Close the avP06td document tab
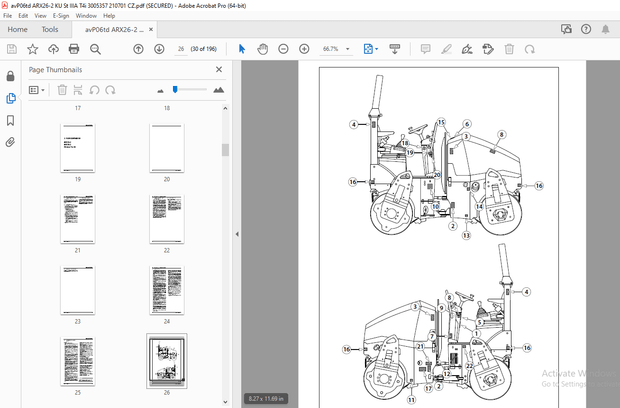This screenshot has width=620, height=408. coord(151,30)
